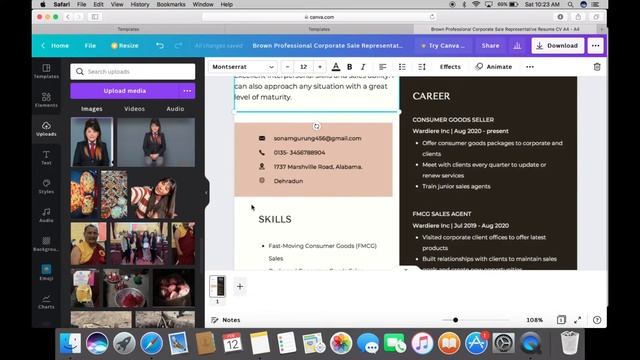
Task: Open the Upload media options dropdown
Action: 187,91
